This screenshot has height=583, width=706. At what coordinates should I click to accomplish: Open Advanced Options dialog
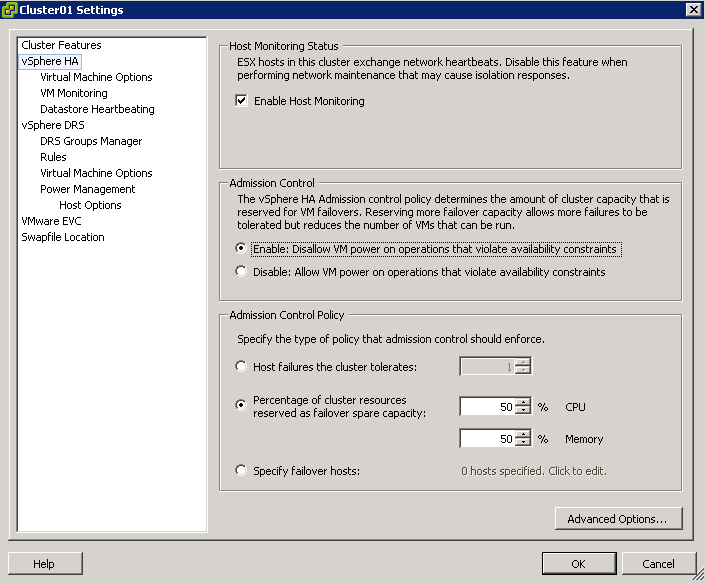(x=617, y=519)
